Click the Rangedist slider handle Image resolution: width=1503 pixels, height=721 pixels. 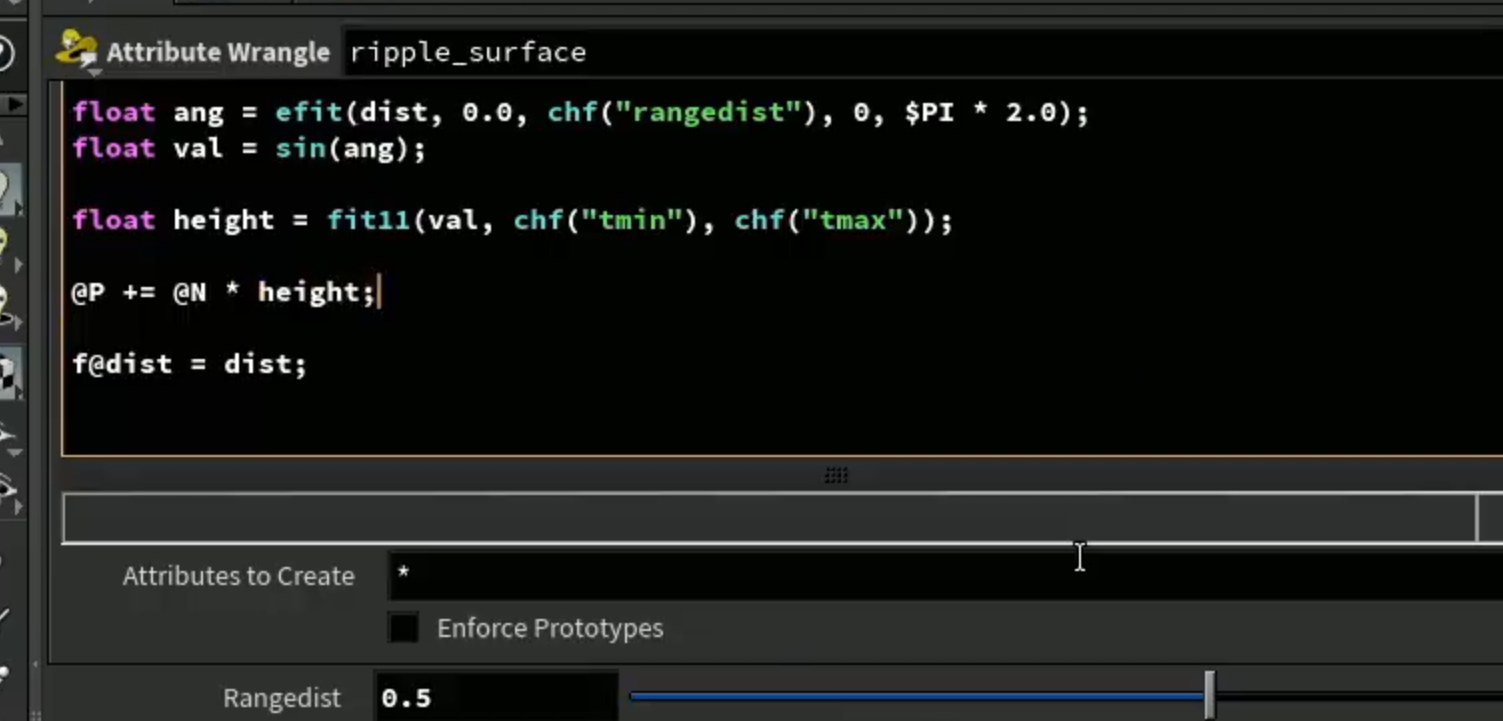[x=1209, y=695]
